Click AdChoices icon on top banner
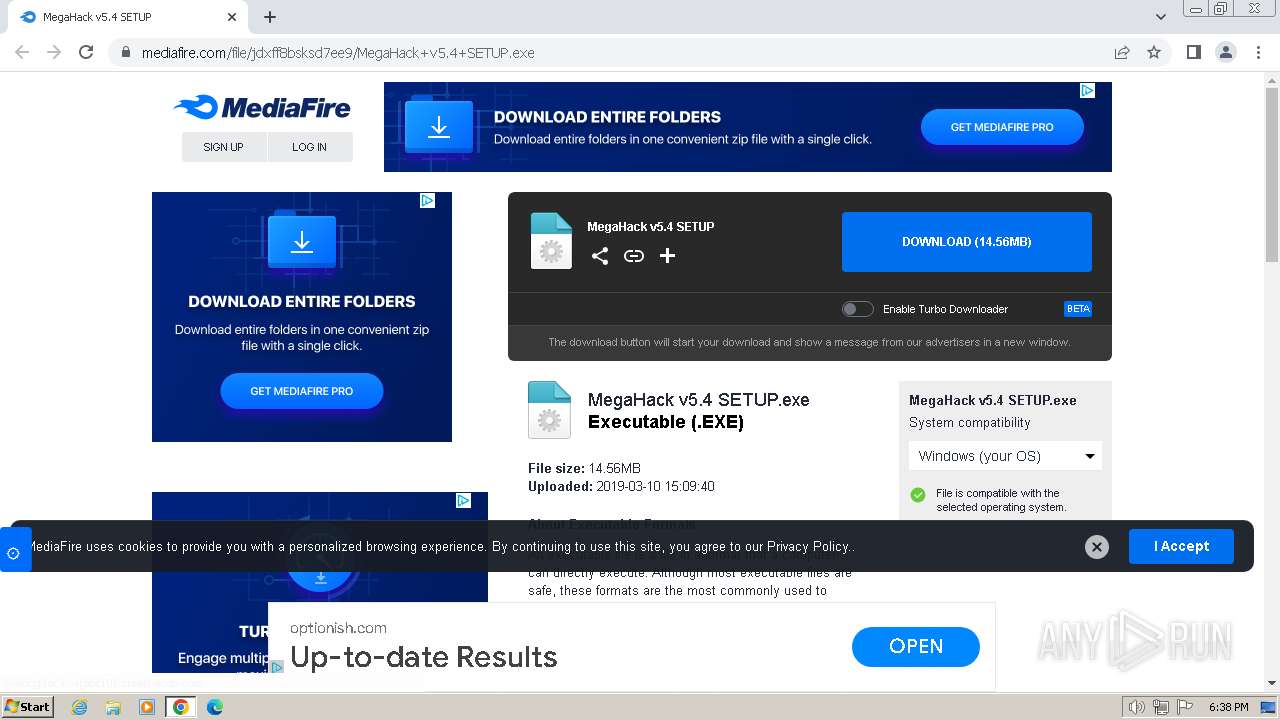 pyautogui.click(x=1087, y=91)
